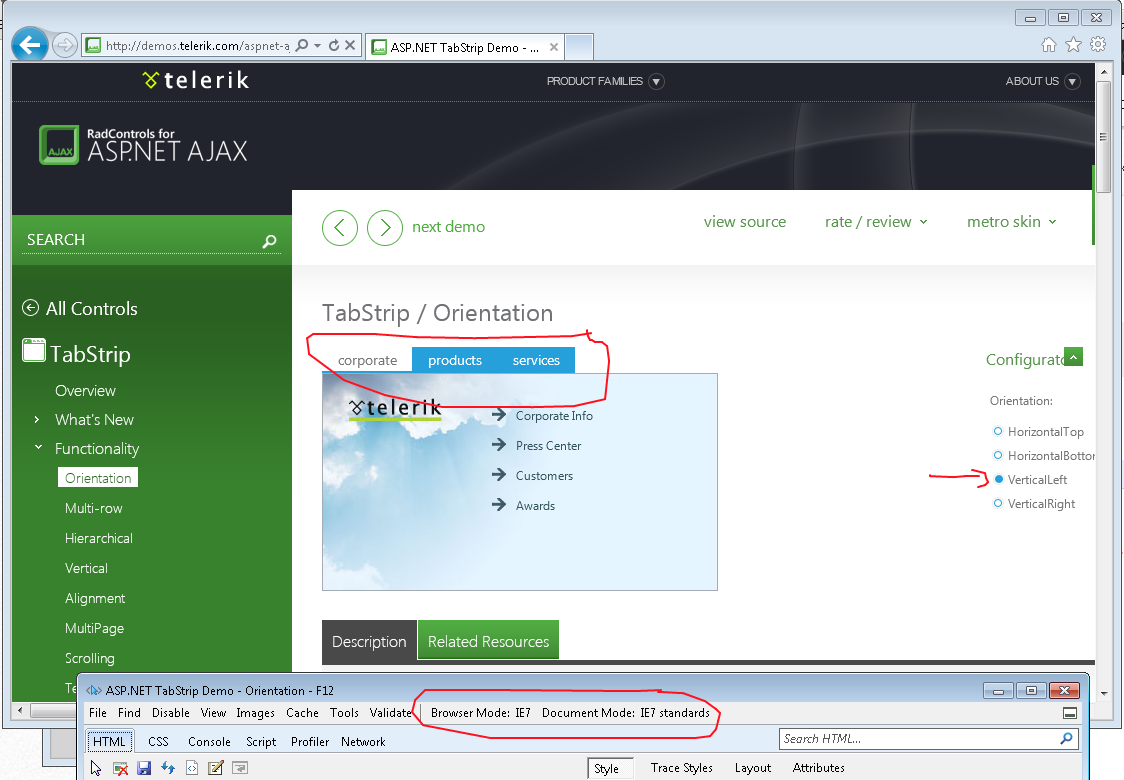Open the Vertical demo
Image resolution: width=1124 pixels, height=780 pixels.
(x=86, y=569)
